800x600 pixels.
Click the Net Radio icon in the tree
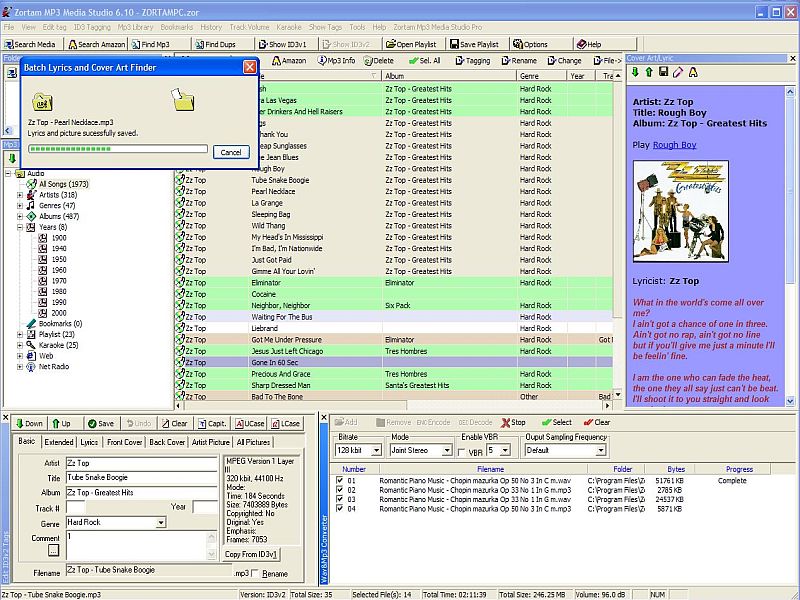tap(31, 367)
